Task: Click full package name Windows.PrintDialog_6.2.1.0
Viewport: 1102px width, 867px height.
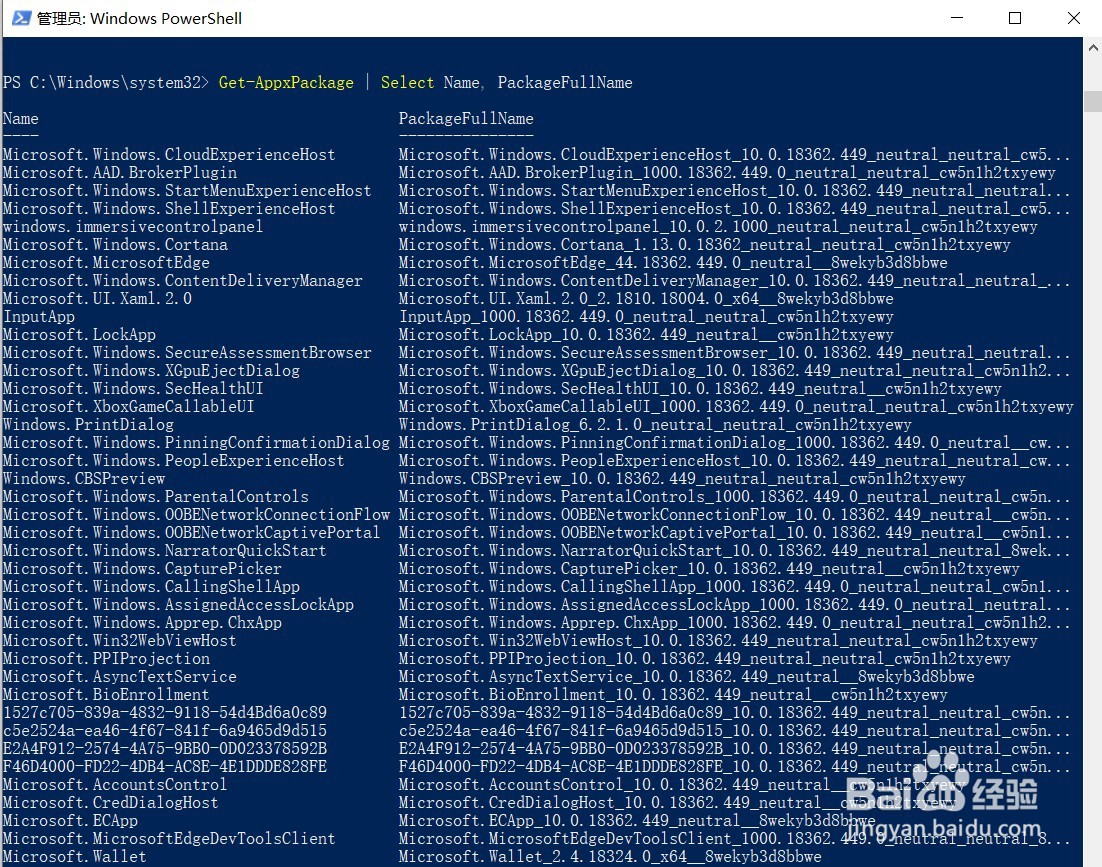Action: tap(655, 425)
